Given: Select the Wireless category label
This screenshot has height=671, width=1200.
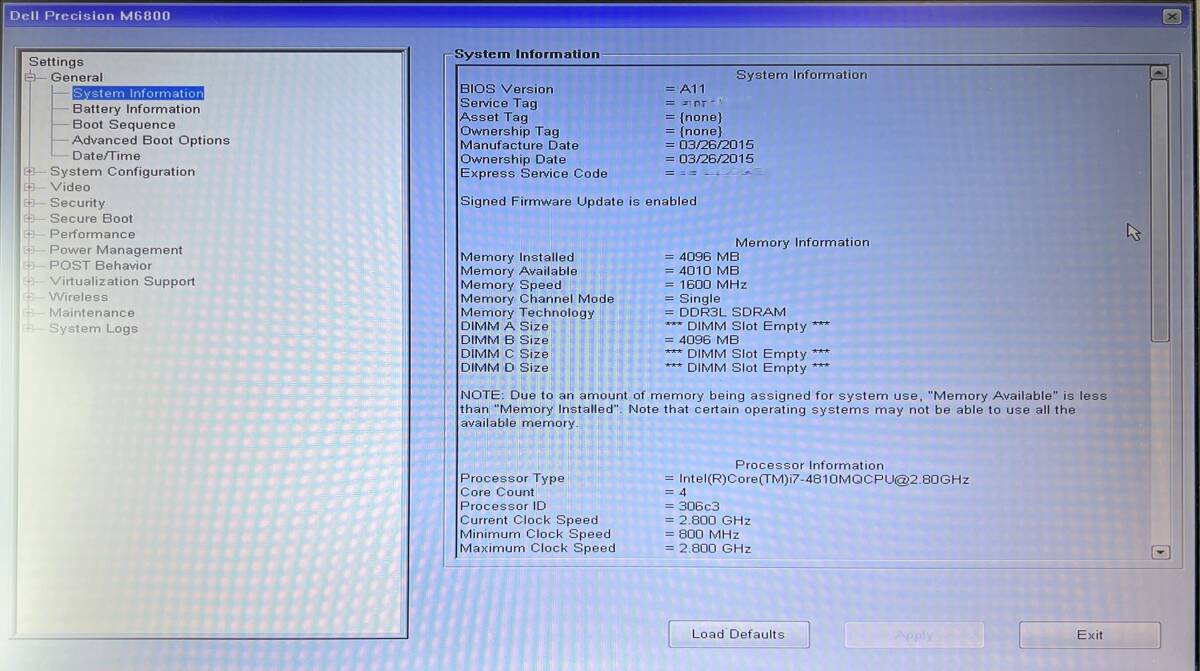Looking at the screenshot, I should (79, 297).
